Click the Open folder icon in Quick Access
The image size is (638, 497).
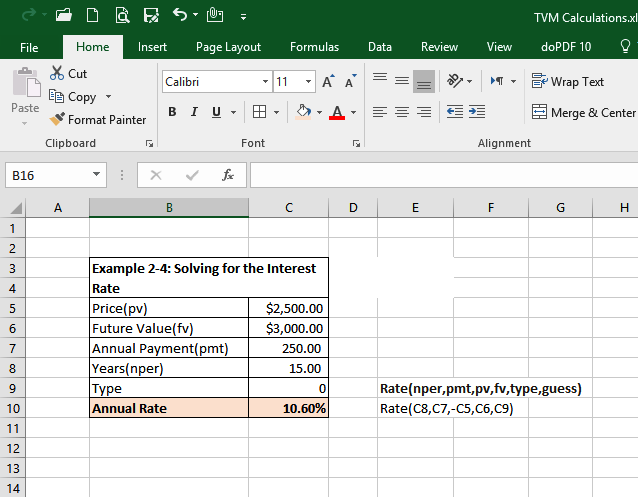pos(64,15)
